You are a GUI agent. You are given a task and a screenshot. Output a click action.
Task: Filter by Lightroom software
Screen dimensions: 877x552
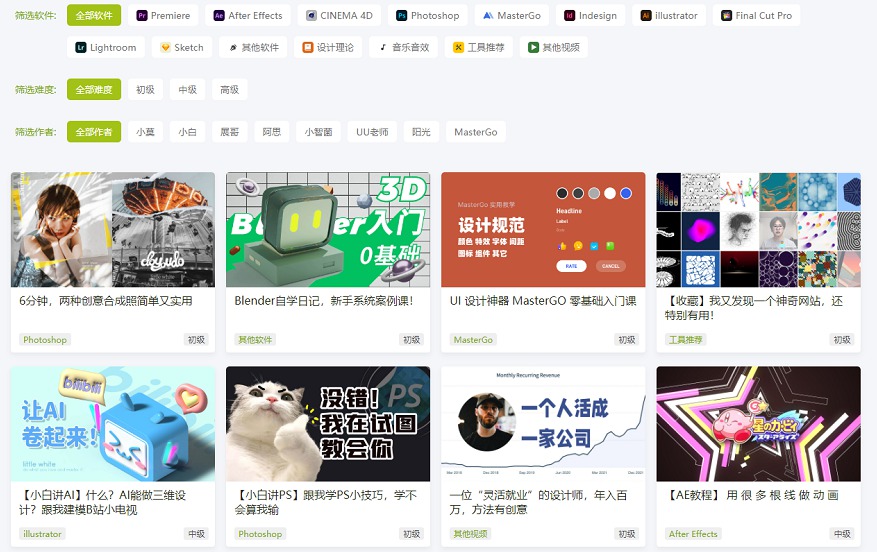coord(106,48)
